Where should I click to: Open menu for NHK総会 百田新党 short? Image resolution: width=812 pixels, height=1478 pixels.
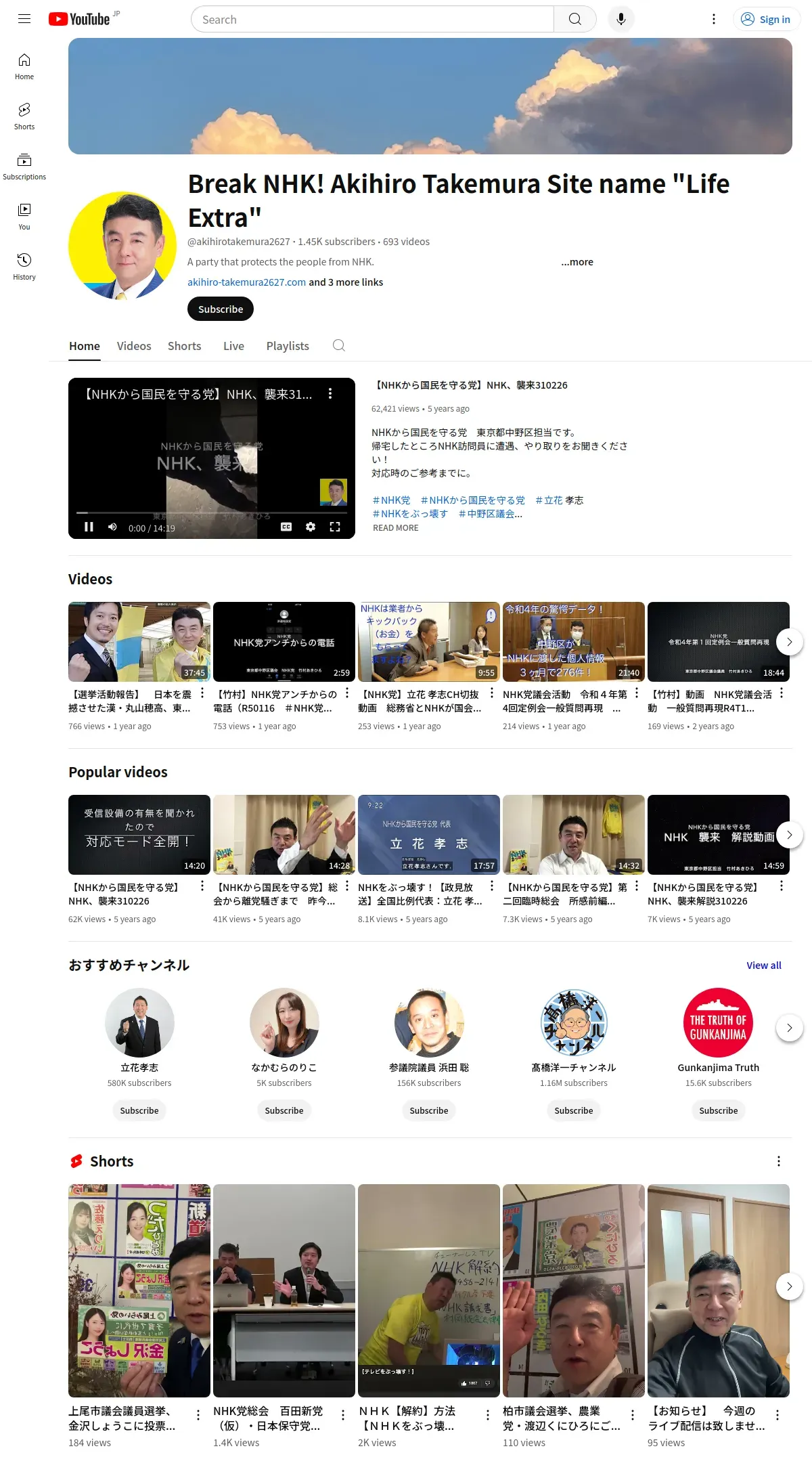point(342,1415)
